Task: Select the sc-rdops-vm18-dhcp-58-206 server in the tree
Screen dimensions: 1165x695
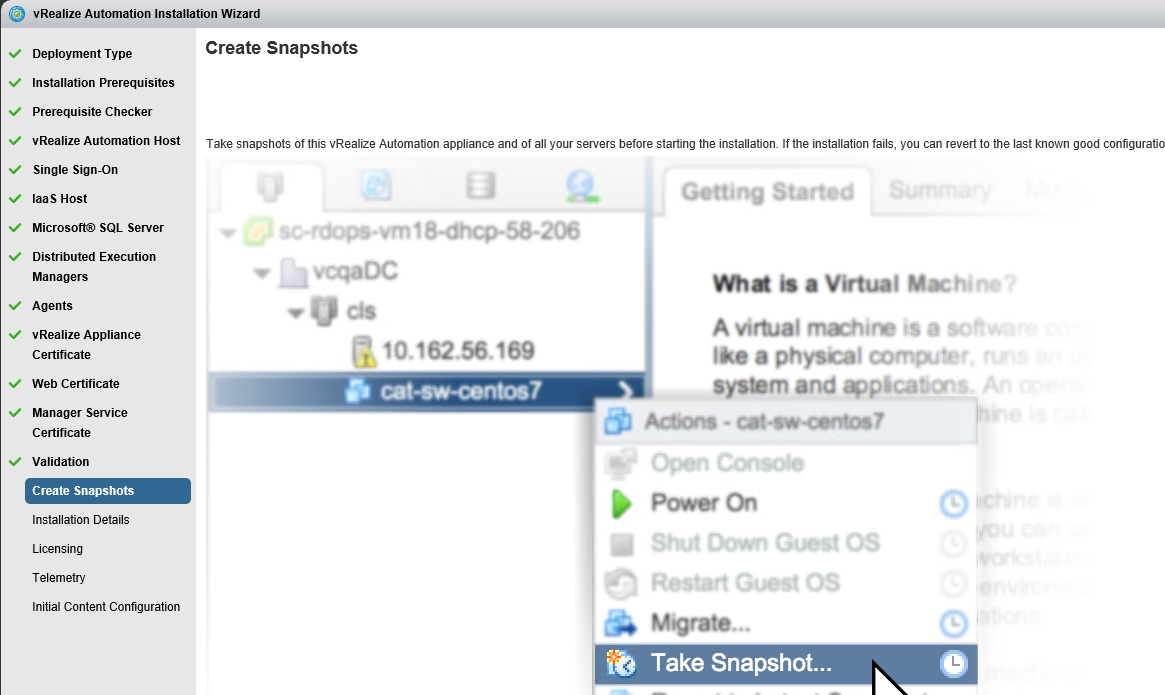Action: (x=429, y=231)
